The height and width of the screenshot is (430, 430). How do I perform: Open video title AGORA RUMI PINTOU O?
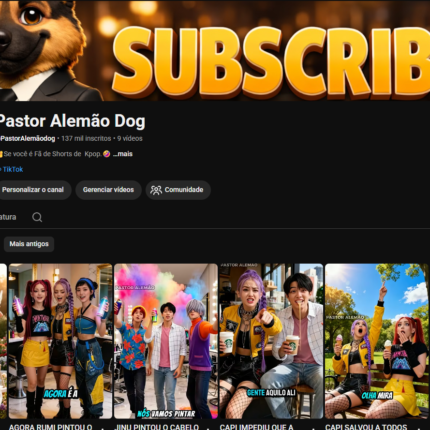(x=50, y=427)
